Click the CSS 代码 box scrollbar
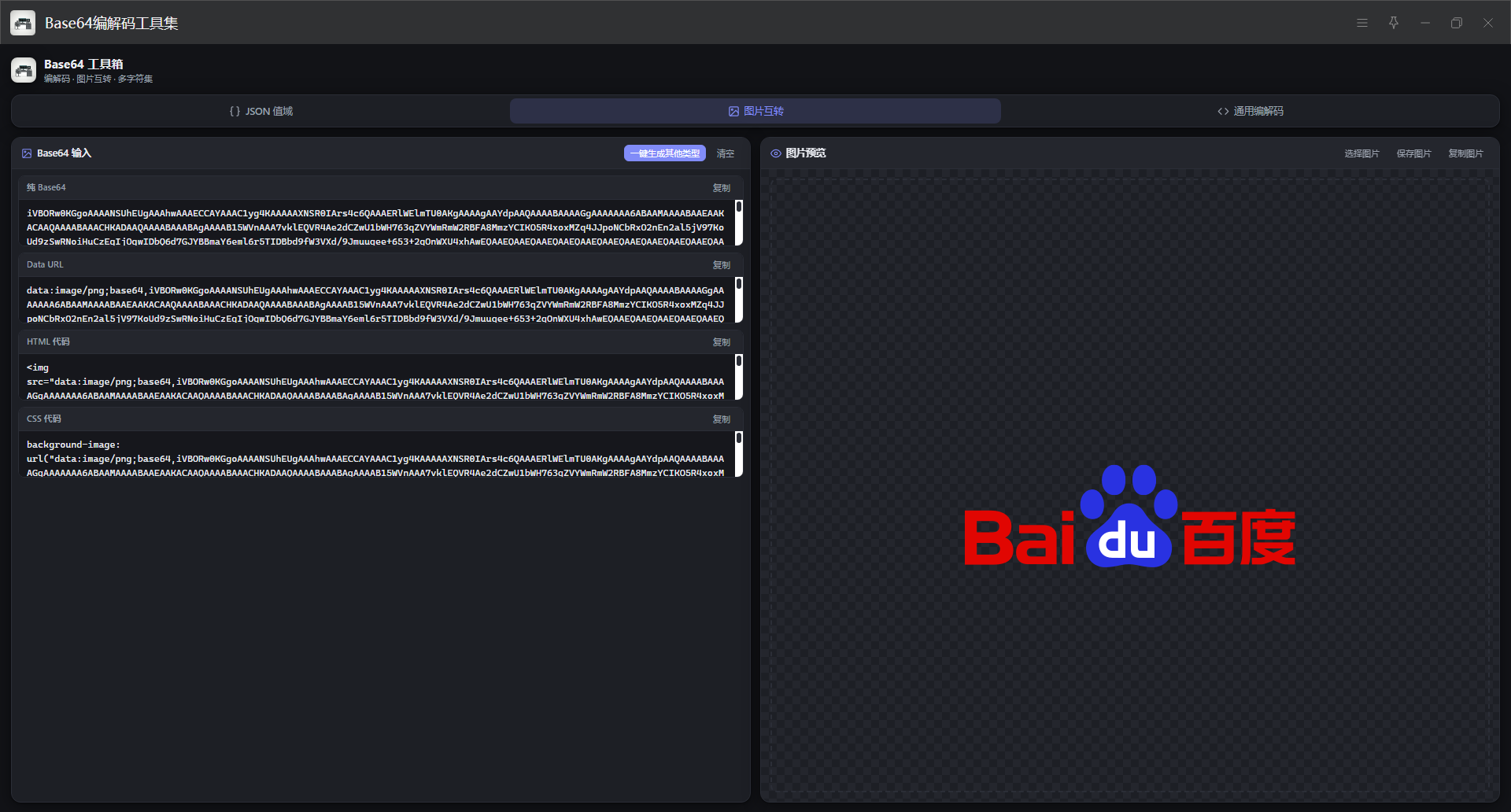1511x812 pixels. [x=739, y=454]
